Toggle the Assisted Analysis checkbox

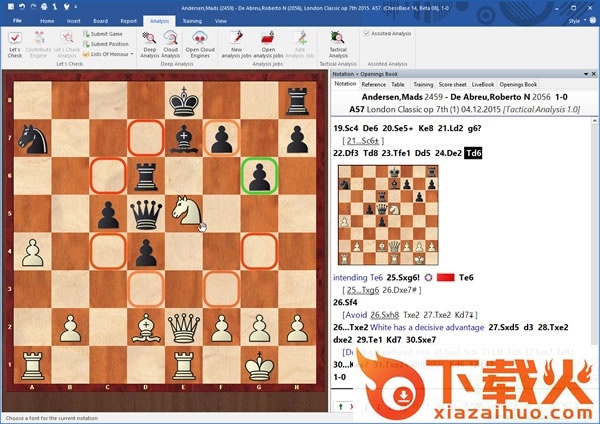[366, 33]
